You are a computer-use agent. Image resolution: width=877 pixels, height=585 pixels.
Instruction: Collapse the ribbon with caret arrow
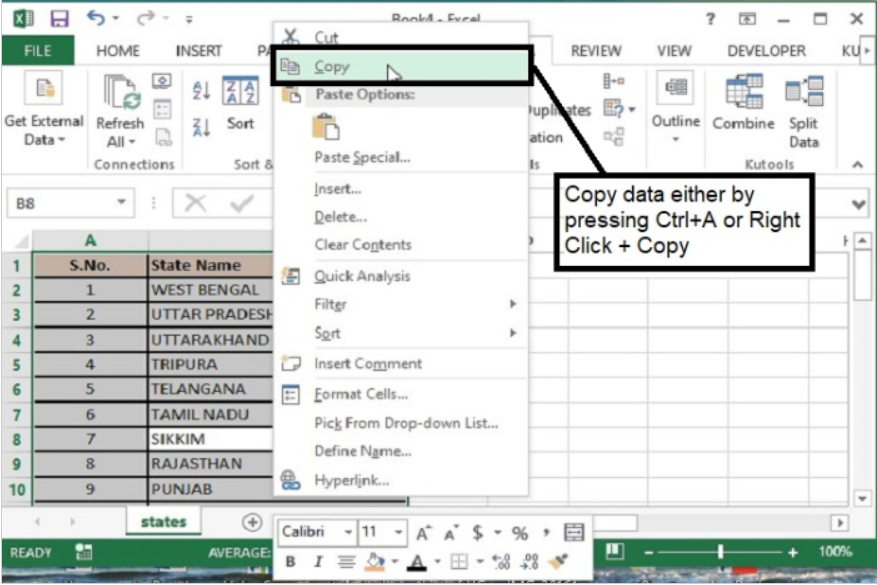pos(857,164)
